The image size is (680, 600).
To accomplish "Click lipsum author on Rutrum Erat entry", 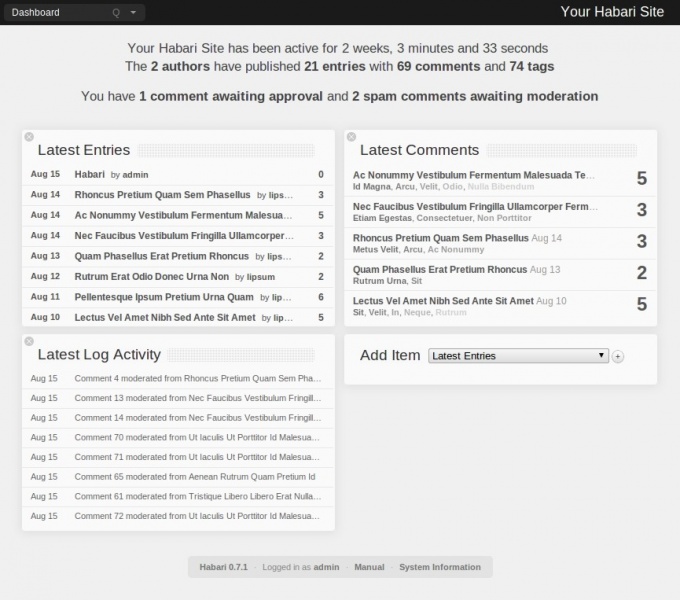I will tap(261, 277).
